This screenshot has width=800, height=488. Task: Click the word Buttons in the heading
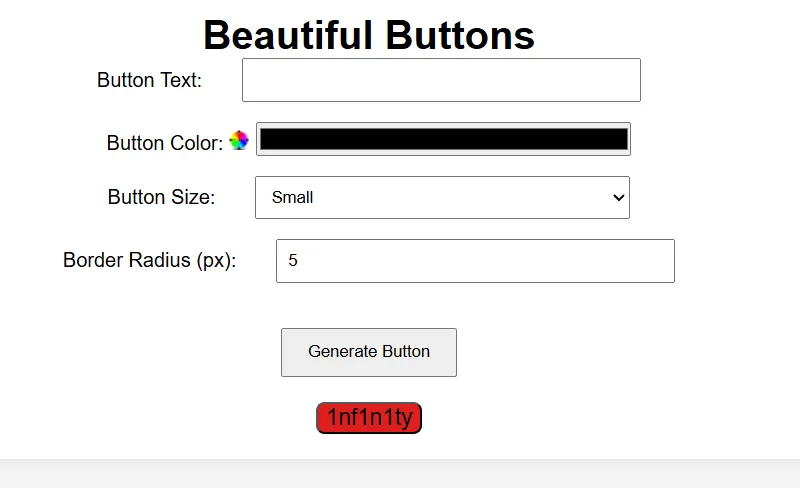pos(460,35)
